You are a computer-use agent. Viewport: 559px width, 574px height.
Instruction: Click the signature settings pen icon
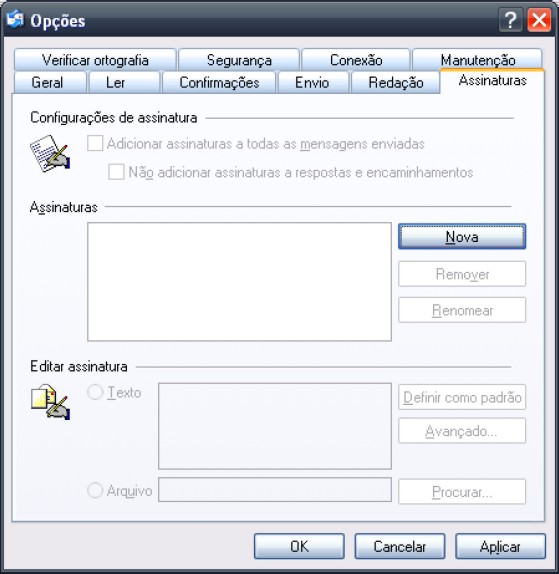[50, 153]
